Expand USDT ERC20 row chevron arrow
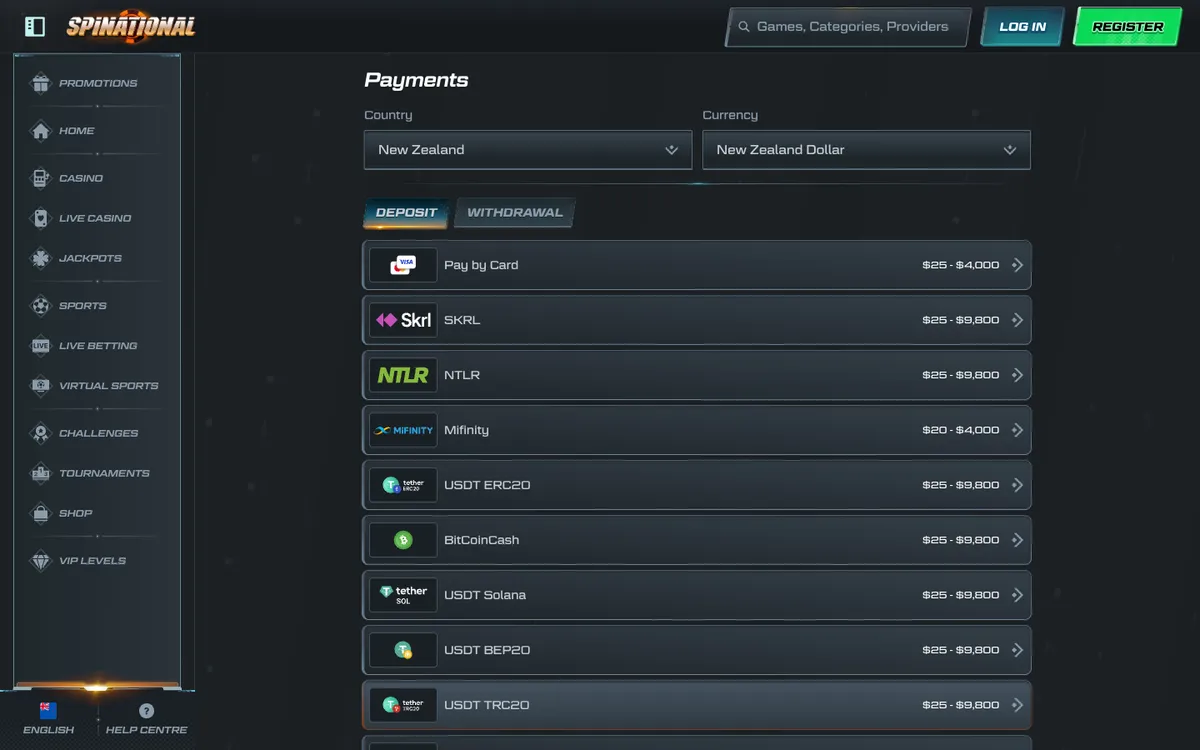Viewport: 1200px width, 750px height. click(1017, 485)
